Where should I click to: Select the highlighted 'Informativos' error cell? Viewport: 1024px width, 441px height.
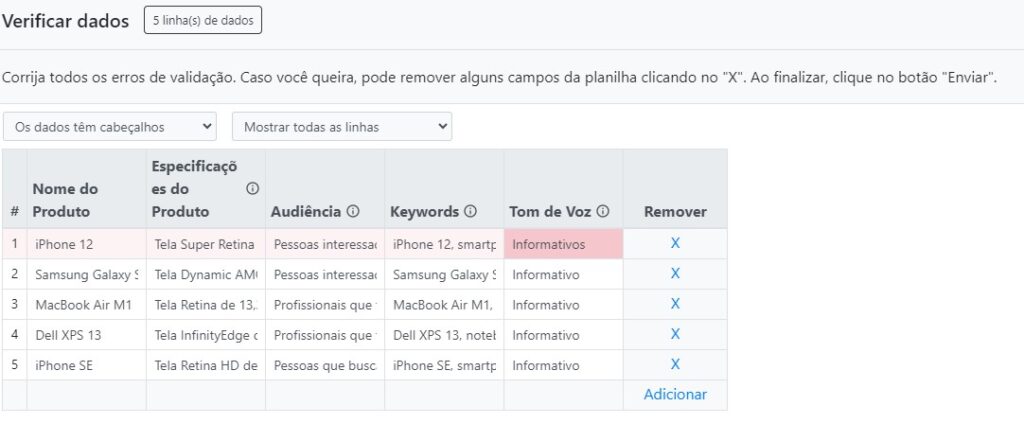click(x=563, y=244)
